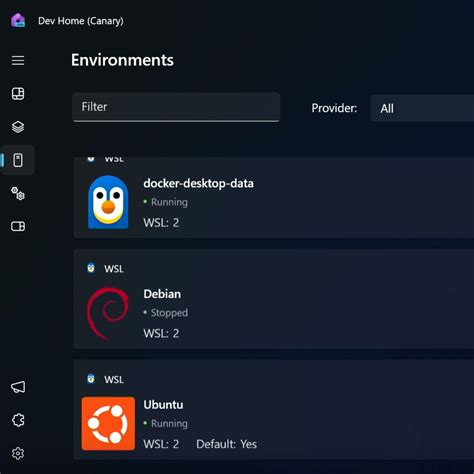Open the Provider dropdown showing All
Image resolution: width=474 pixels, height=474 pixels.
422,108
